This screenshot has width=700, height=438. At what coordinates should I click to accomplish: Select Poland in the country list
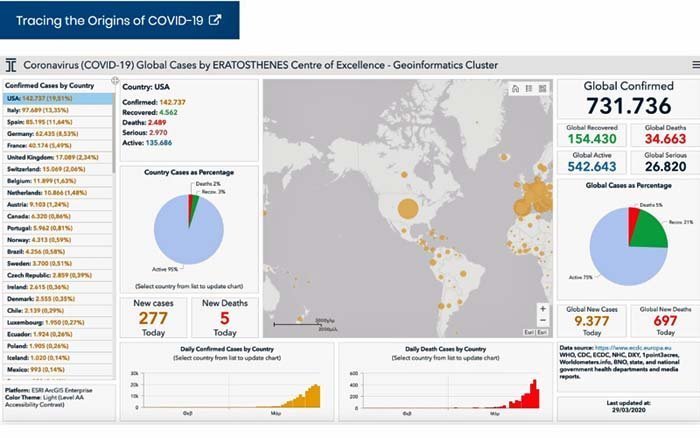58,346
